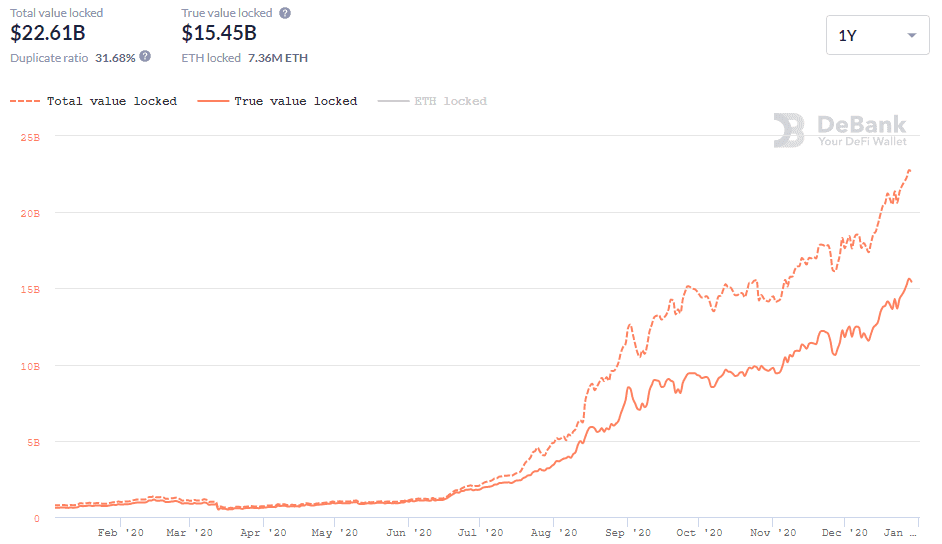The height and width of the screenshot is (544, 942).
Task: Click help icon next to True value locked
Action: coord(285,13)
